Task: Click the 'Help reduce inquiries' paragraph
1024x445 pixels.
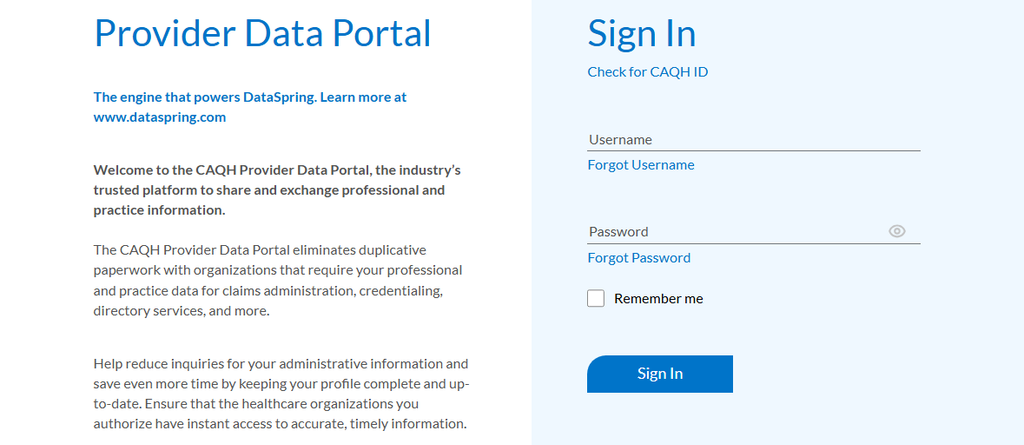Action: pos(281,393)
